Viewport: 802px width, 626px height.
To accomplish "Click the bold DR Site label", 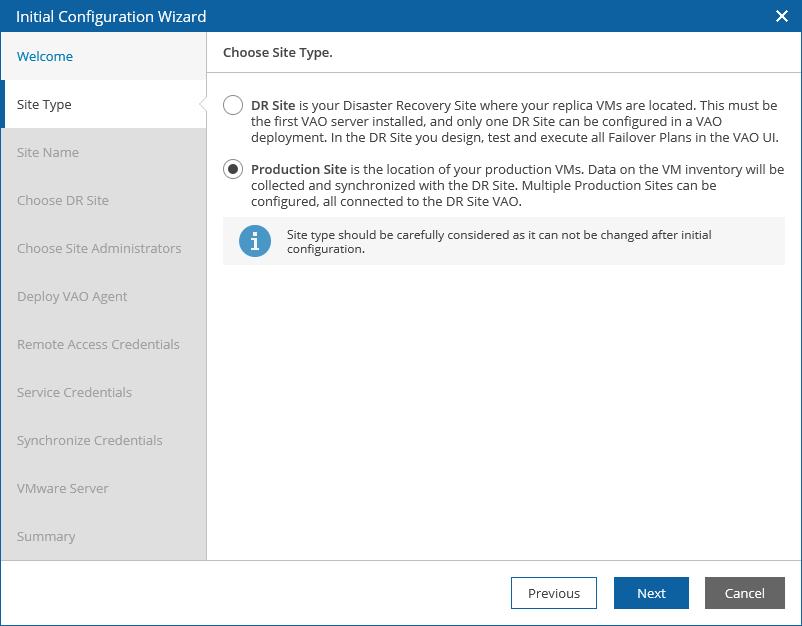I will (273, 105).
